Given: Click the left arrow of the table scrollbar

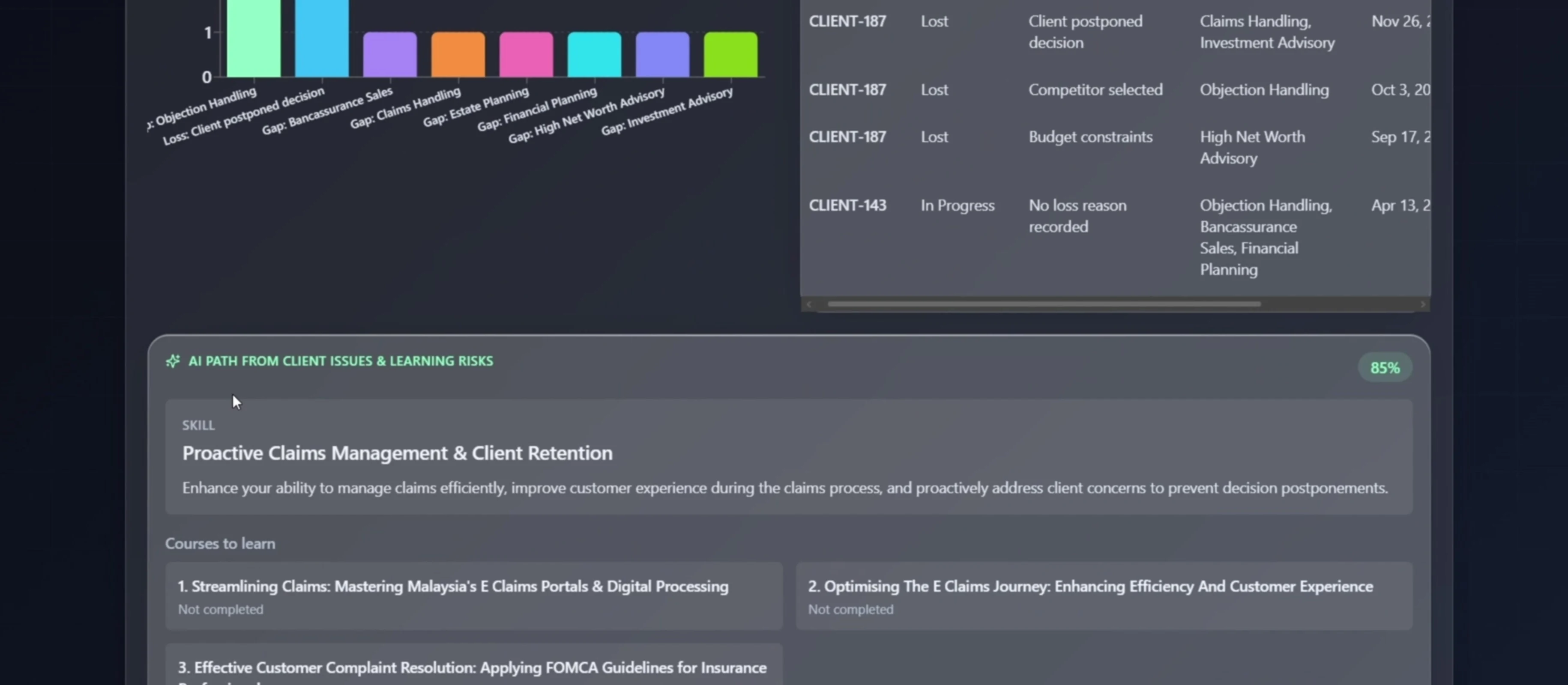Looking at the screenshot, I should click(809, 304).
